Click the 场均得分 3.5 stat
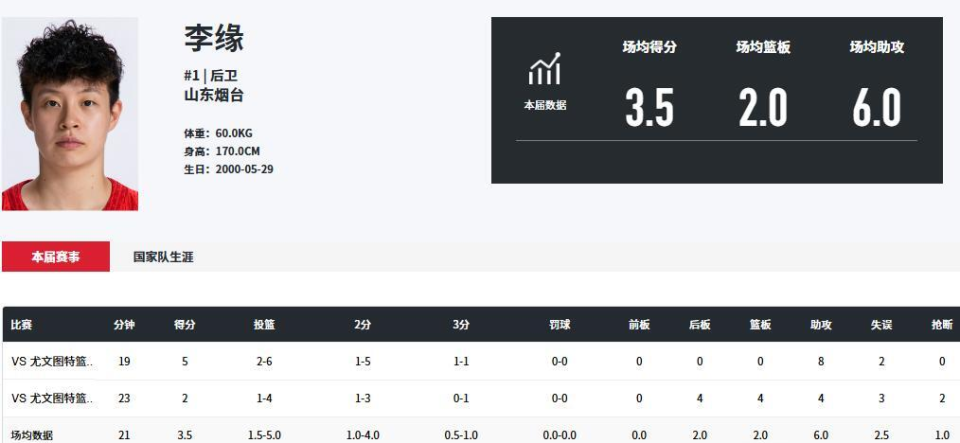The height and width of the screenshot is (443, 960). [649, 108]
